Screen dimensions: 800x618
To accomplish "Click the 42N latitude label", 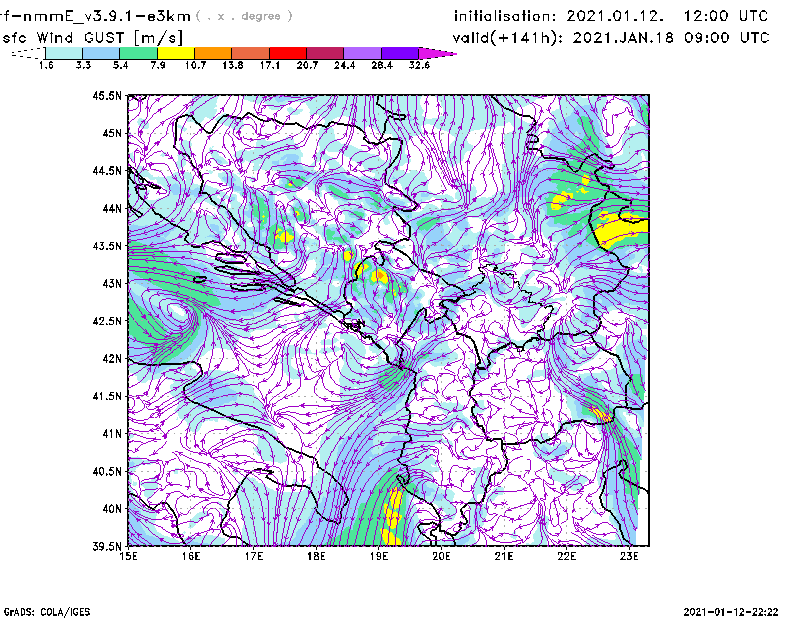I will [112, 359].
